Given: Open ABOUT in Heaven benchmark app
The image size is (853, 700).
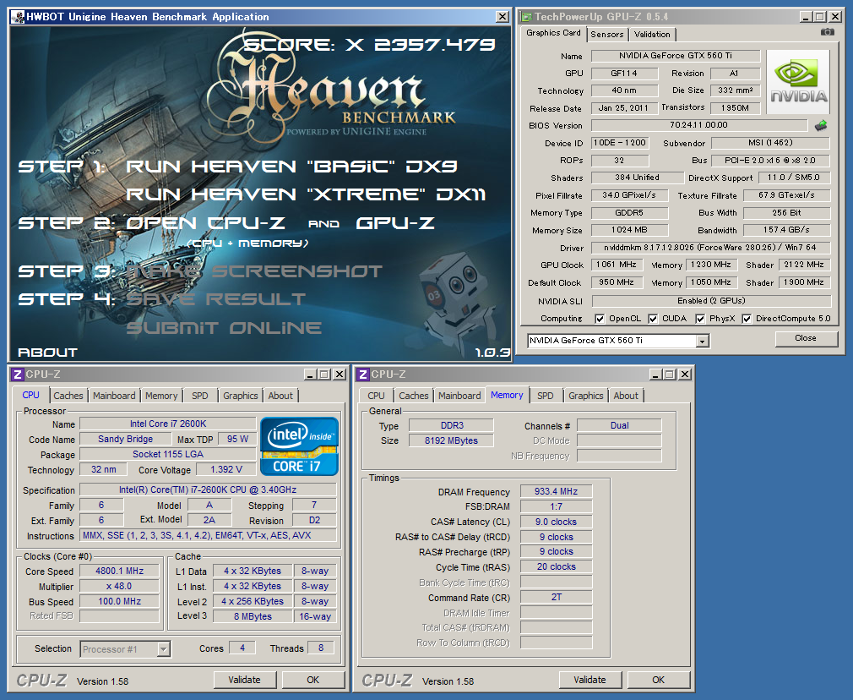Looking at the screenshot, I should pos(48,352).
